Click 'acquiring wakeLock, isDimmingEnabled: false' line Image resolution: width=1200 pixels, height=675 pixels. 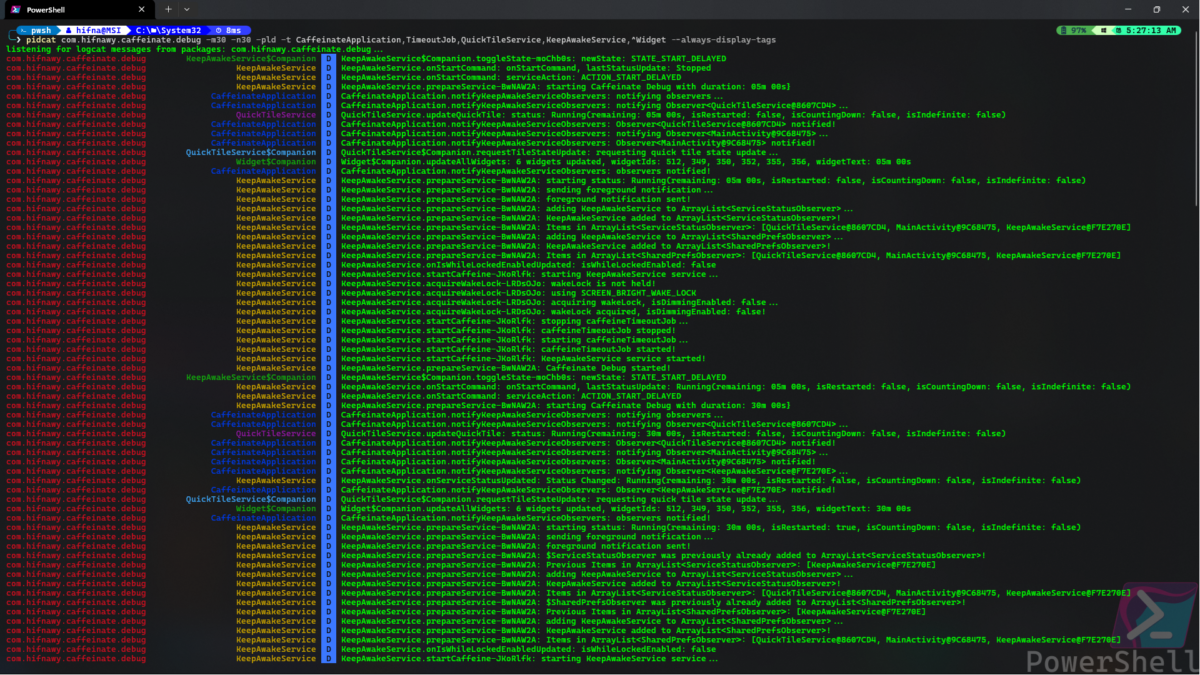click(x=559, y=302)
